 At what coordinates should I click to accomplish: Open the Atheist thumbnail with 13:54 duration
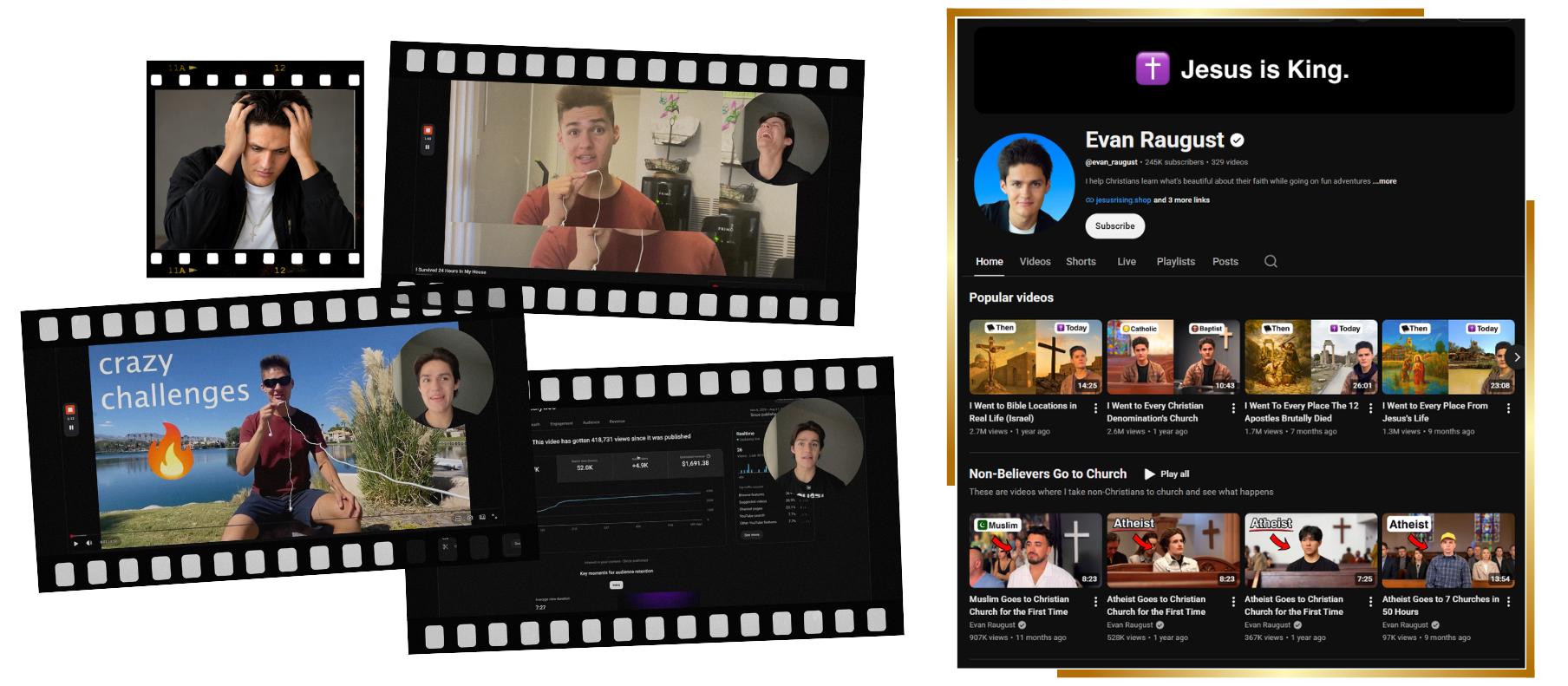[1448, 551]
